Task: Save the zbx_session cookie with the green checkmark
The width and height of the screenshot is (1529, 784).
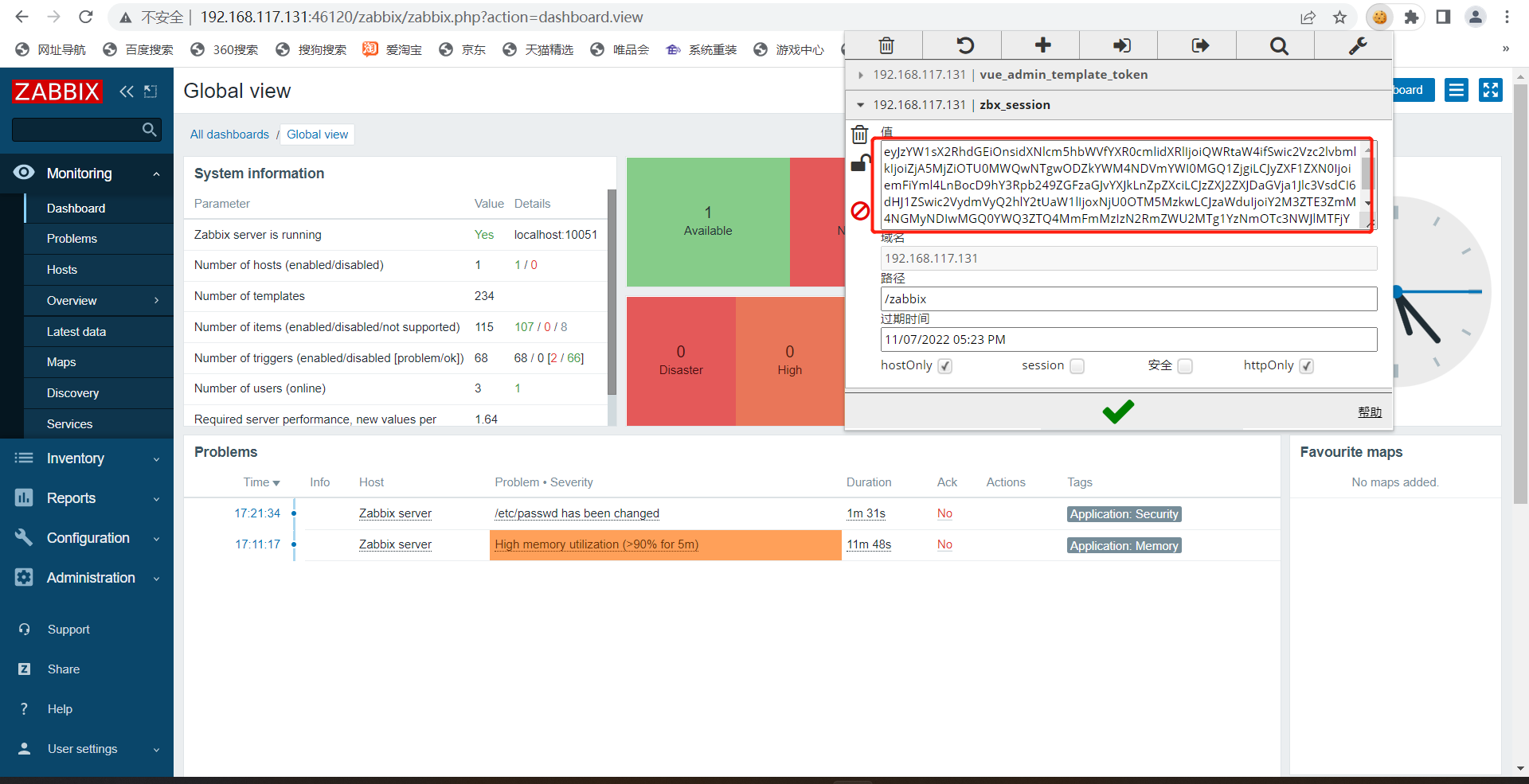Action: tap(1117, 412)
